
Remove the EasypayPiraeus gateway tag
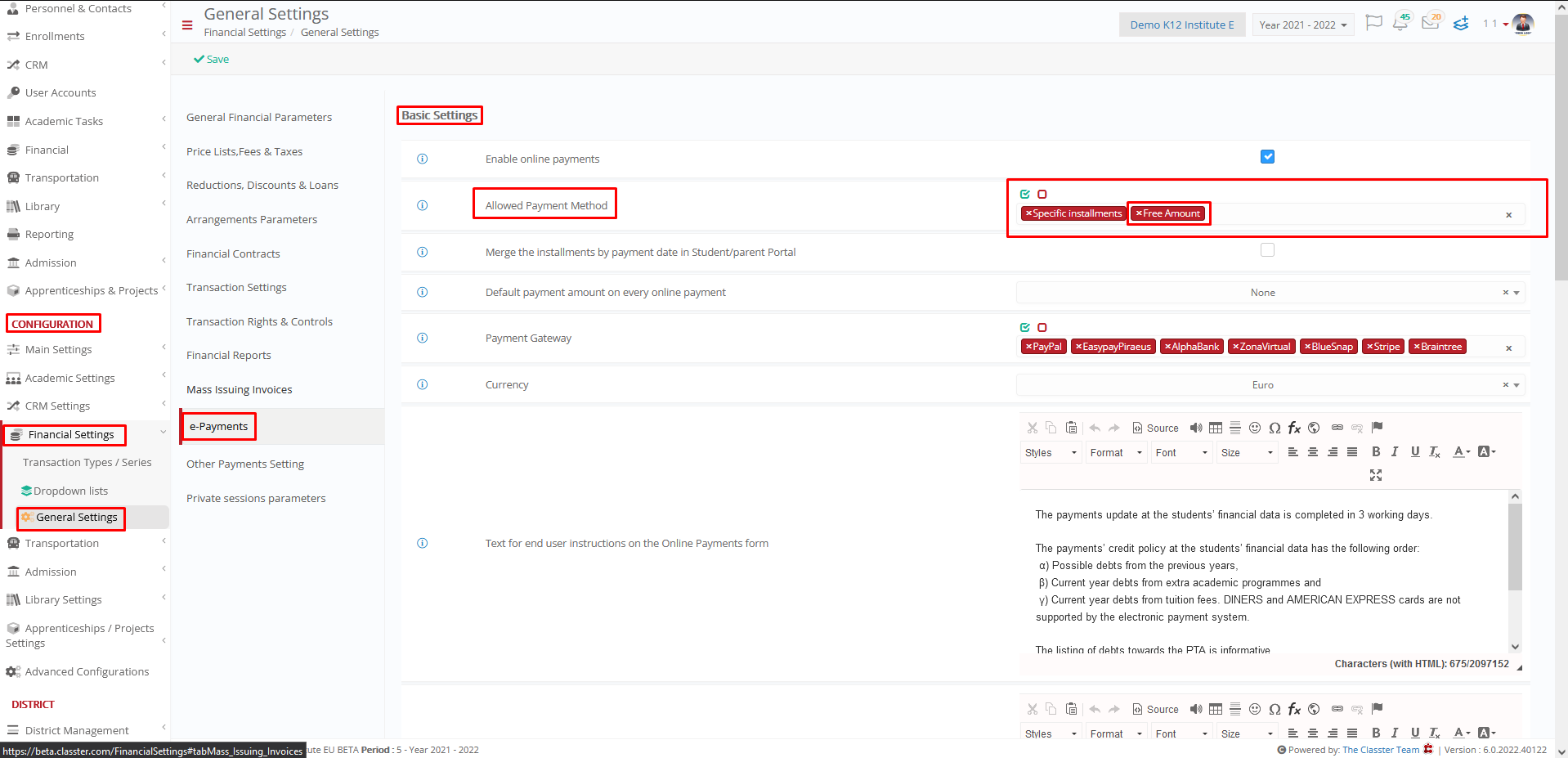coord(1078,347)
